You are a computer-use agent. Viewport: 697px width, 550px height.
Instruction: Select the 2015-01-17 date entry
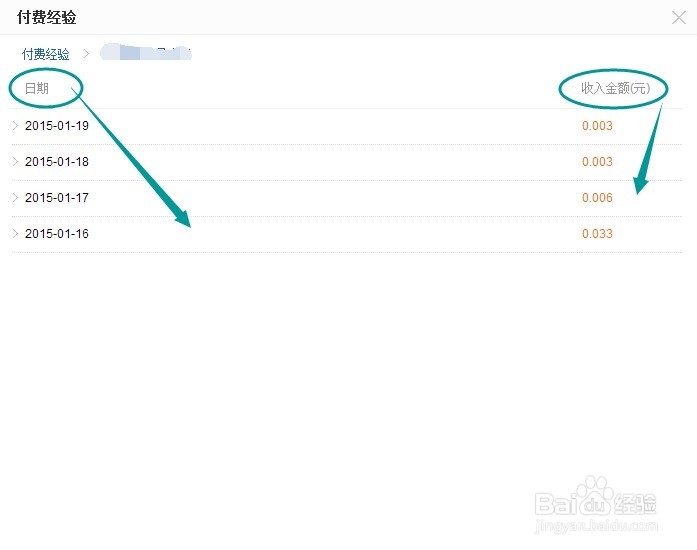point(57,198)
